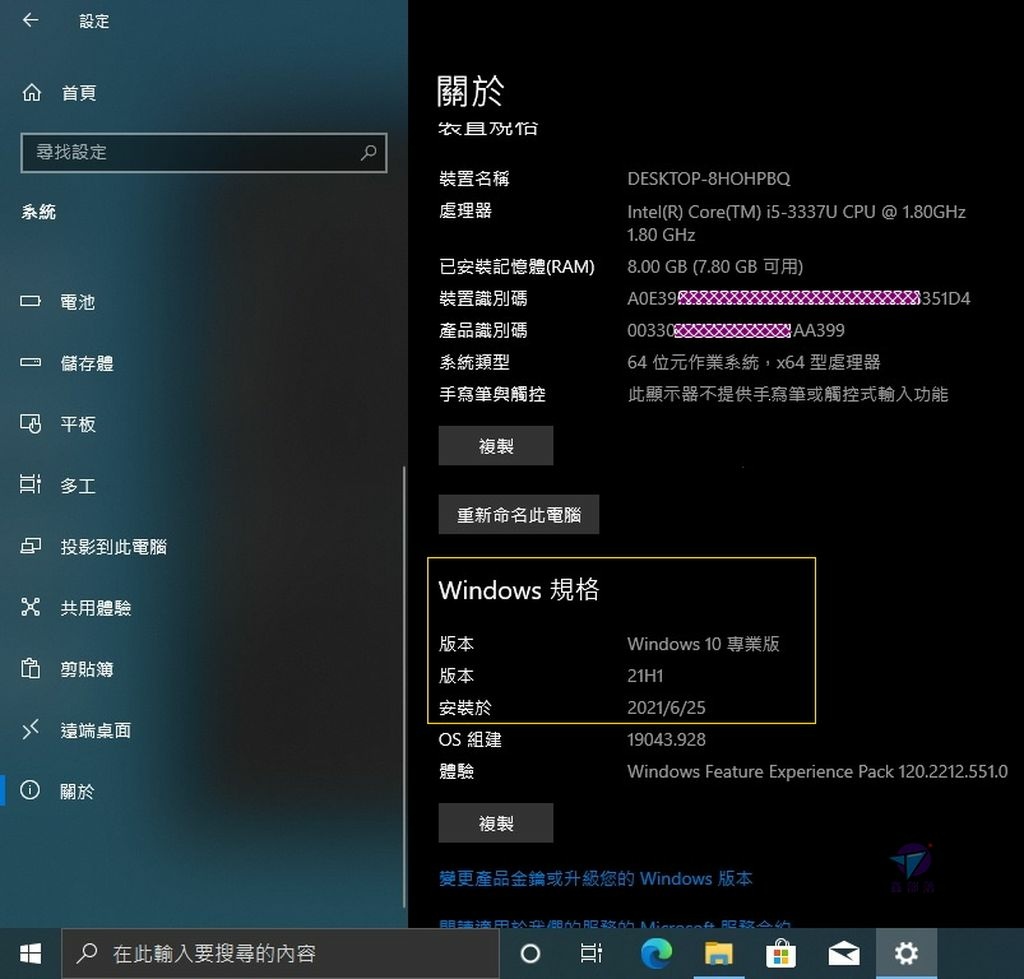Click 重新命名此電腦 button
The height and width of the screenshot is (979, 1024).
519,515
